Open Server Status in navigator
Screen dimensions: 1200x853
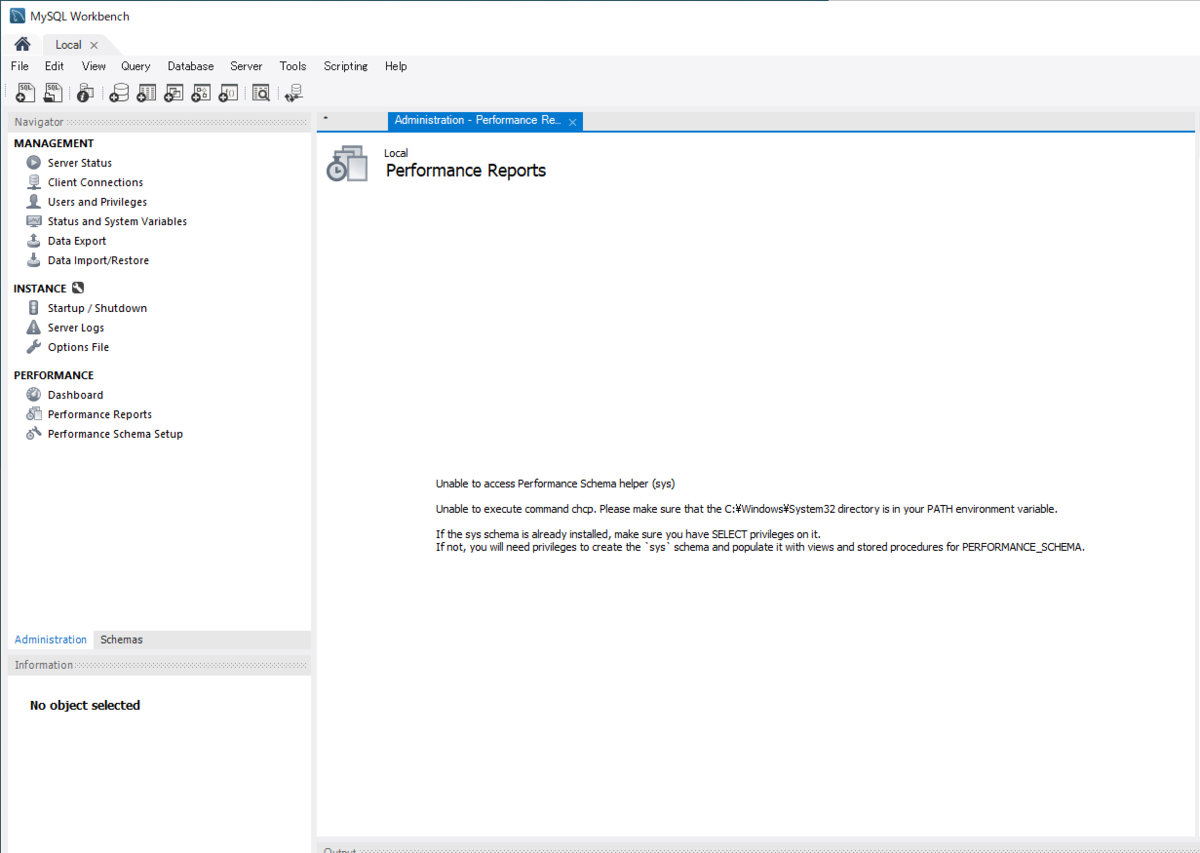pyautogui.click(x=80, y=163)
